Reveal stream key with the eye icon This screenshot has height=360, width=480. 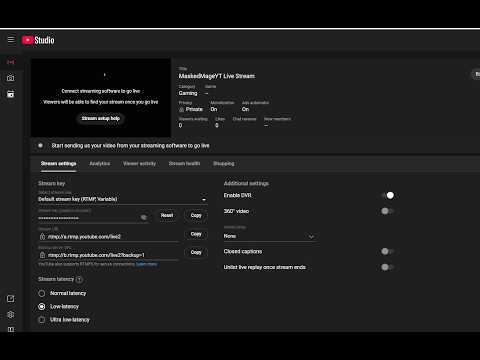[x=144, y=217]
